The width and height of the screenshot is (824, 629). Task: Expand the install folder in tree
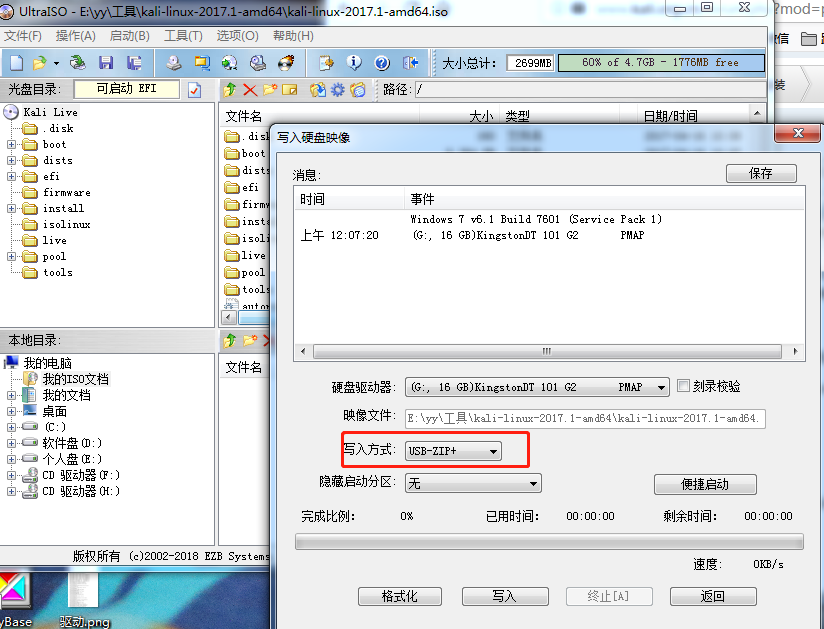point(12,209)
